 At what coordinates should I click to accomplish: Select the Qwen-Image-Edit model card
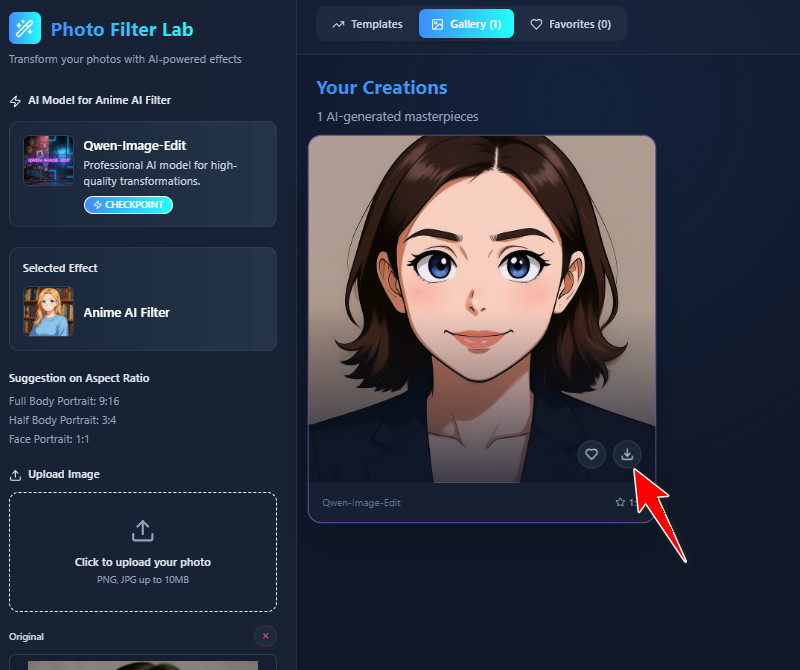coord(142,173)
